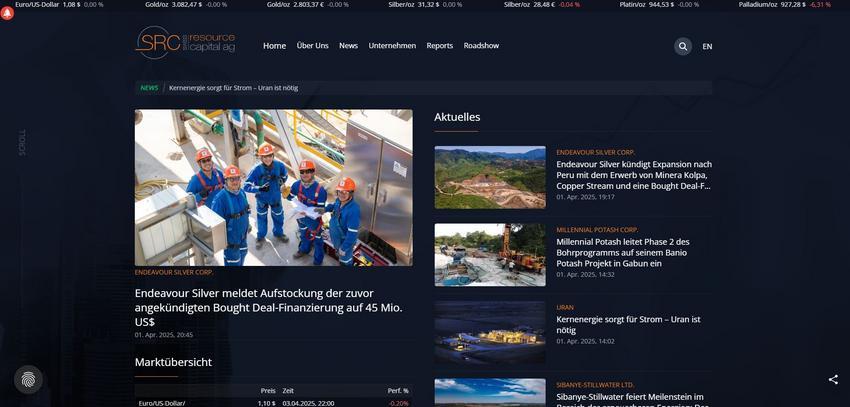The image size is (850, 407).
Task: Click the green NEWS ticker label
Action: (149, 88)
